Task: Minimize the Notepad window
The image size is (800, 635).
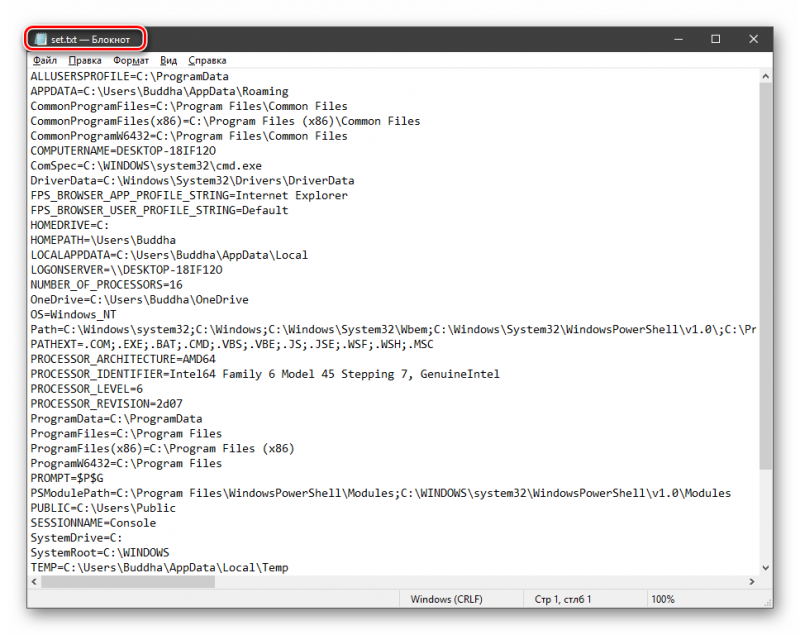Action: pyautogui.click(x=678, y=39)
